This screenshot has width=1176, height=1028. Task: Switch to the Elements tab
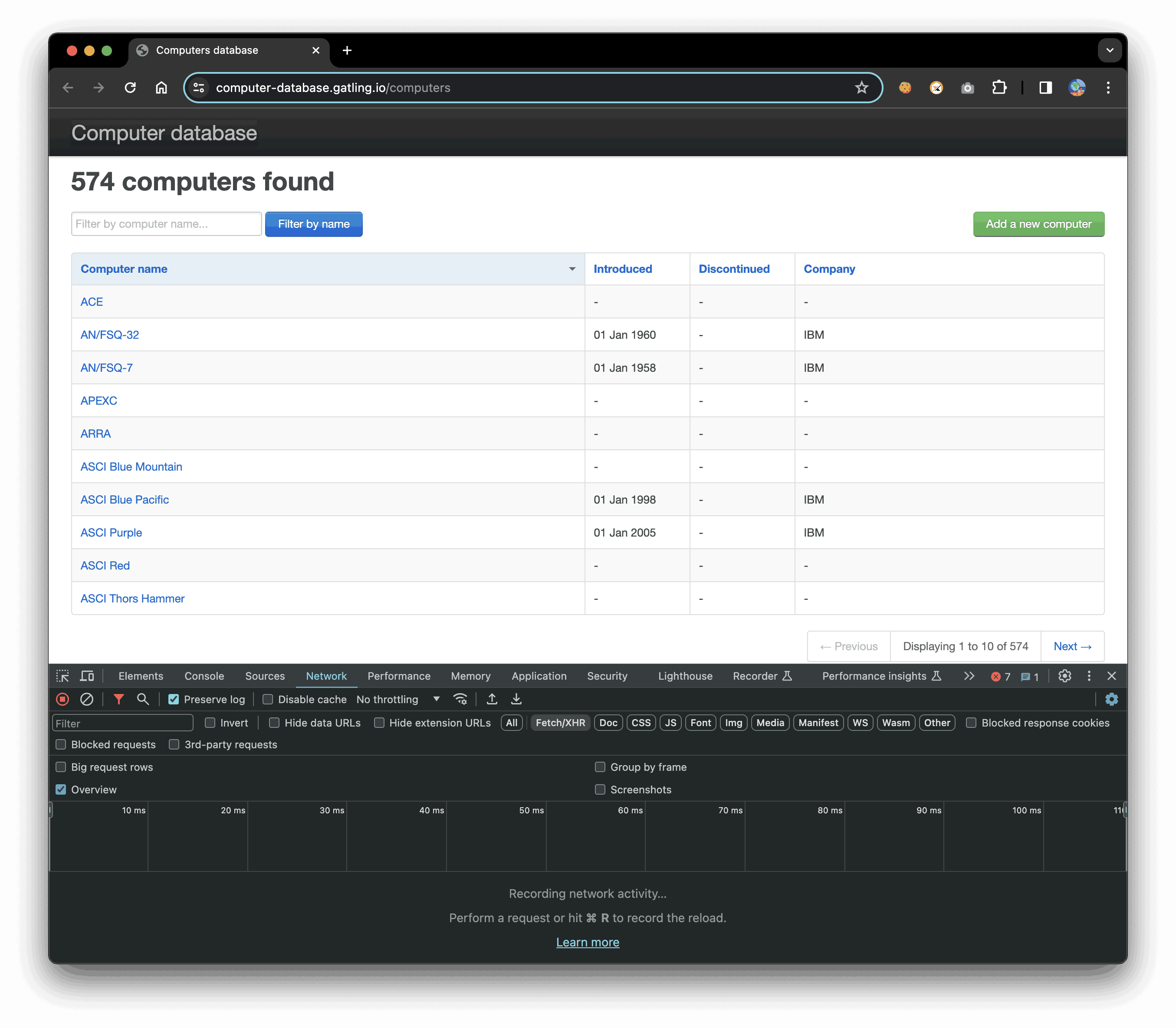click(x=141, y=676)
